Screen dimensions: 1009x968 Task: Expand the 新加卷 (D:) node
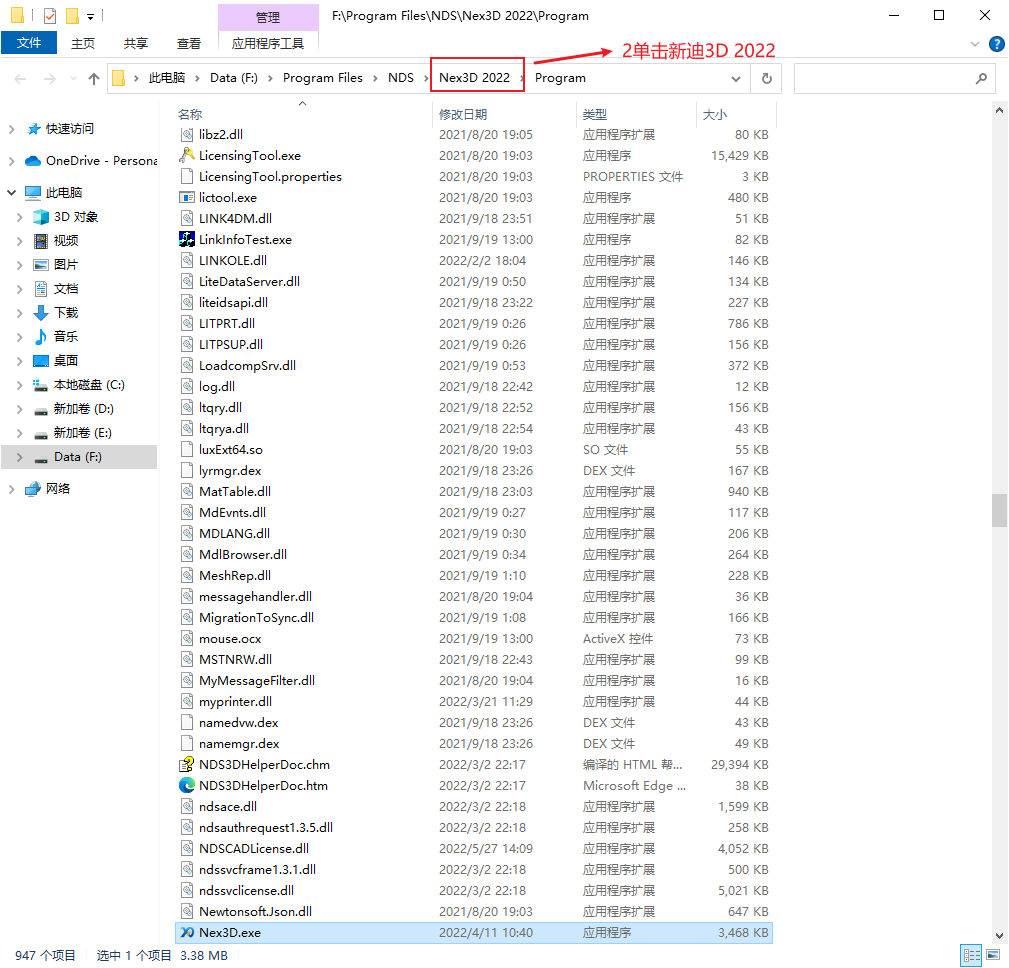pos(20,409)
